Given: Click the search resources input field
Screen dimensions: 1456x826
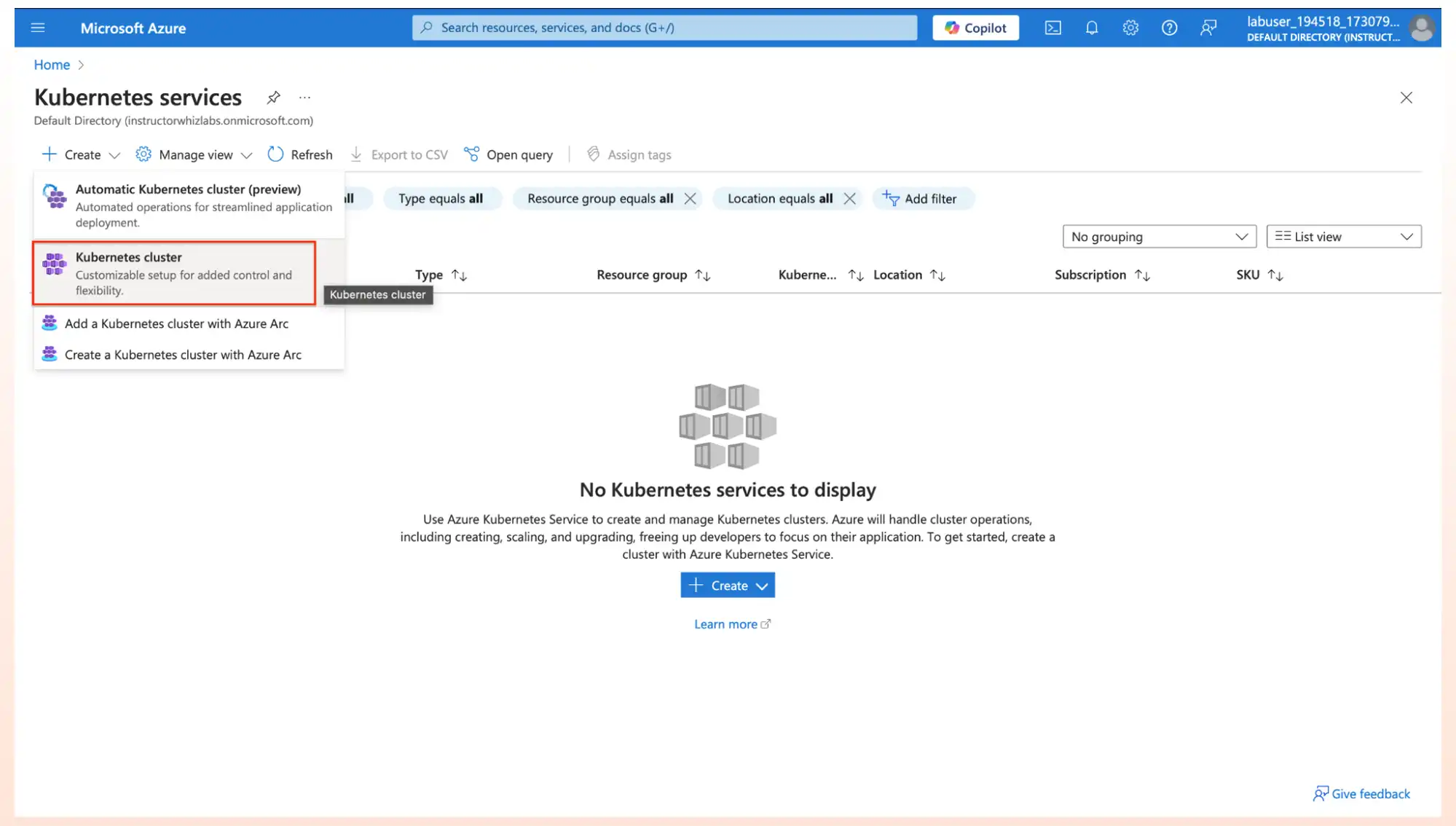Looking at the screenshot, I should pos(664,28).
